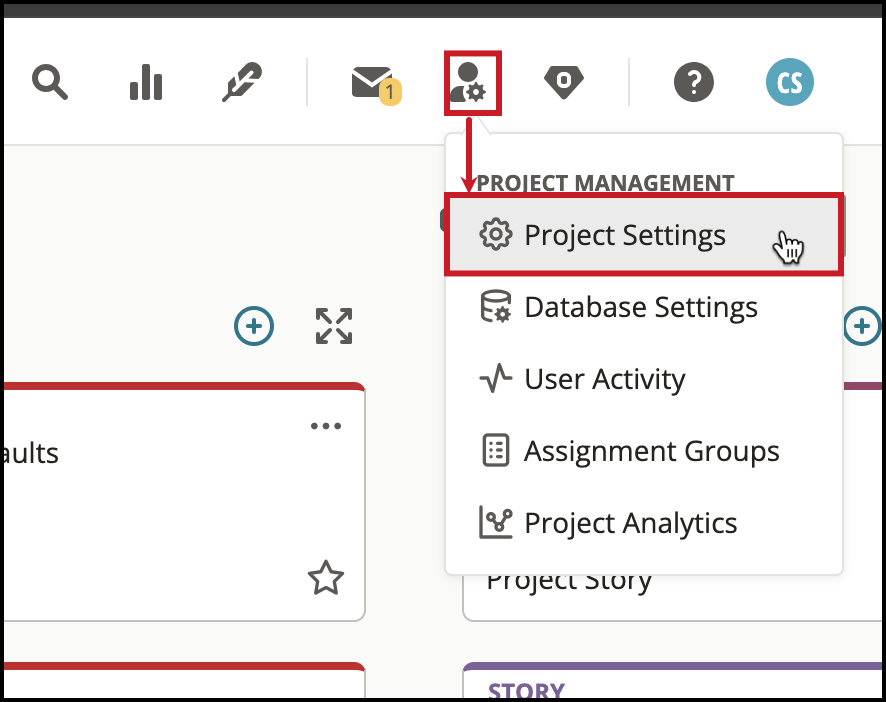
Task: Open the CS user avatar menu
Action: [x=790, y=83]
